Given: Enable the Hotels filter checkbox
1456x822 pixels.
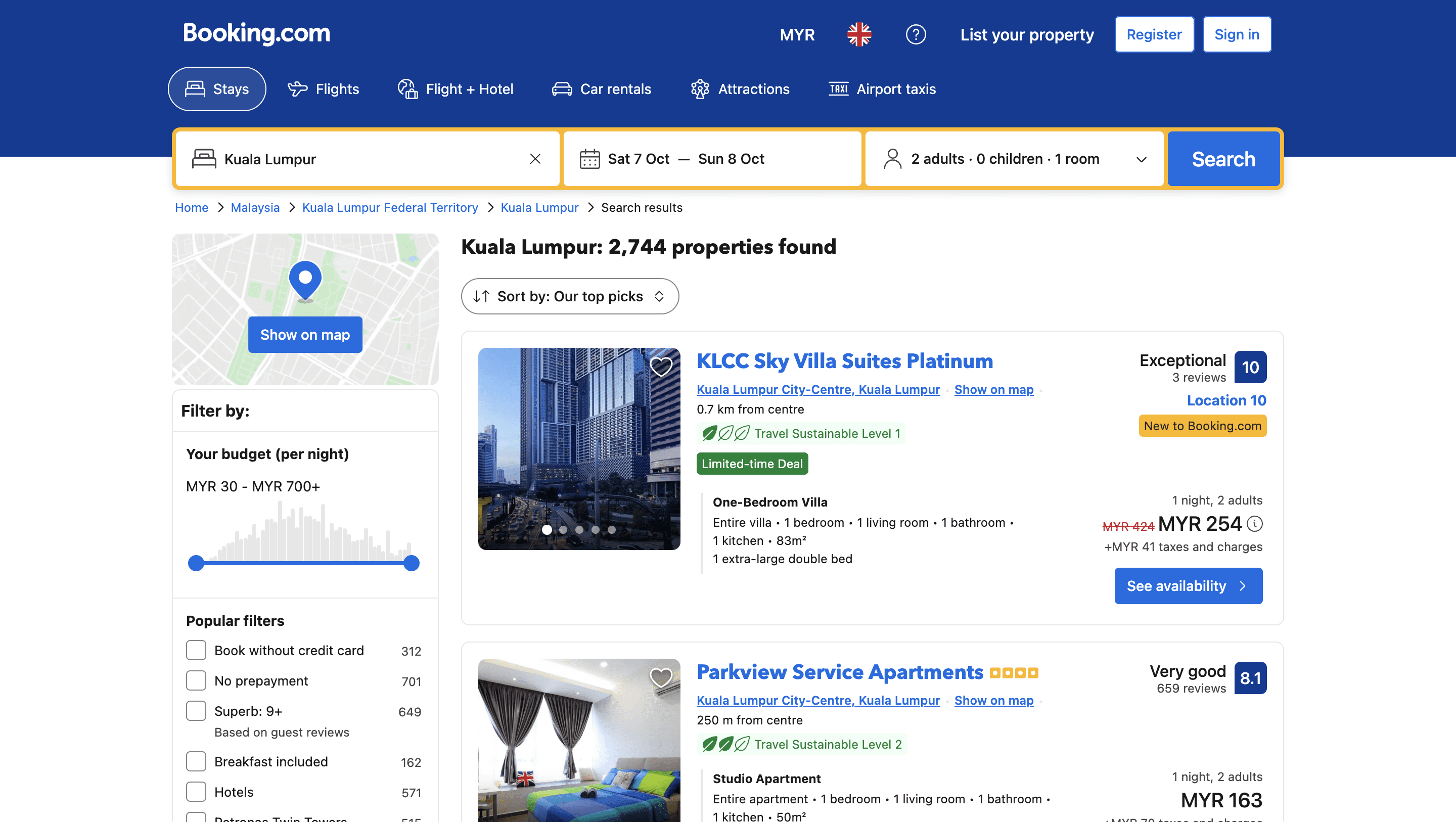Looking at the screenshot, I should pyautogui.click(x=196, y=792).
